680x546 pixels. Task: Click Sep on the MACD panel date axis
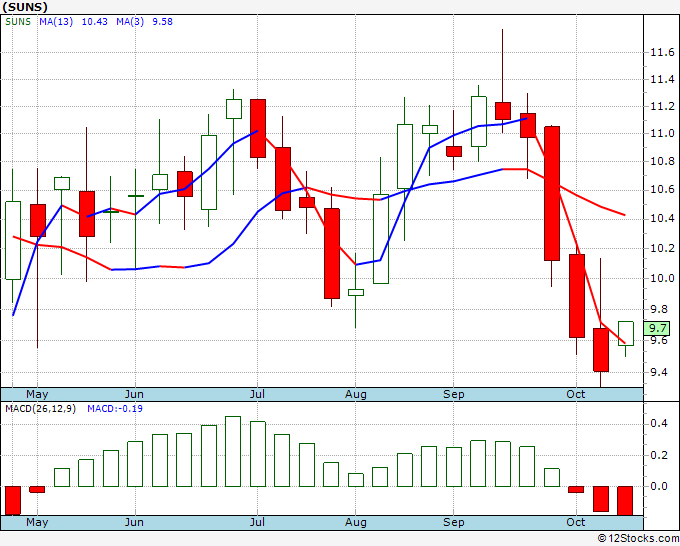point(454,522)
